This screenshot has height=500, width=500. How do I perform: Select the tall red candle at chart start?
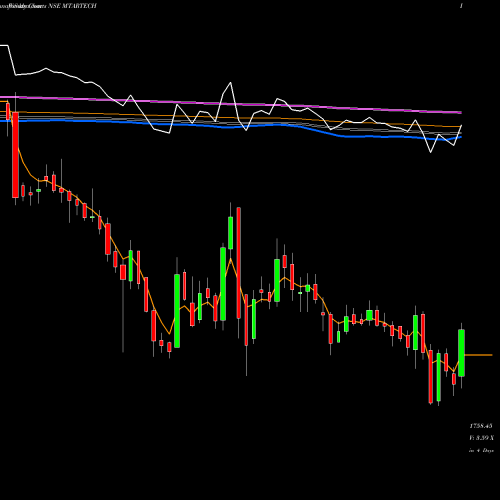[x=15, y=155]
